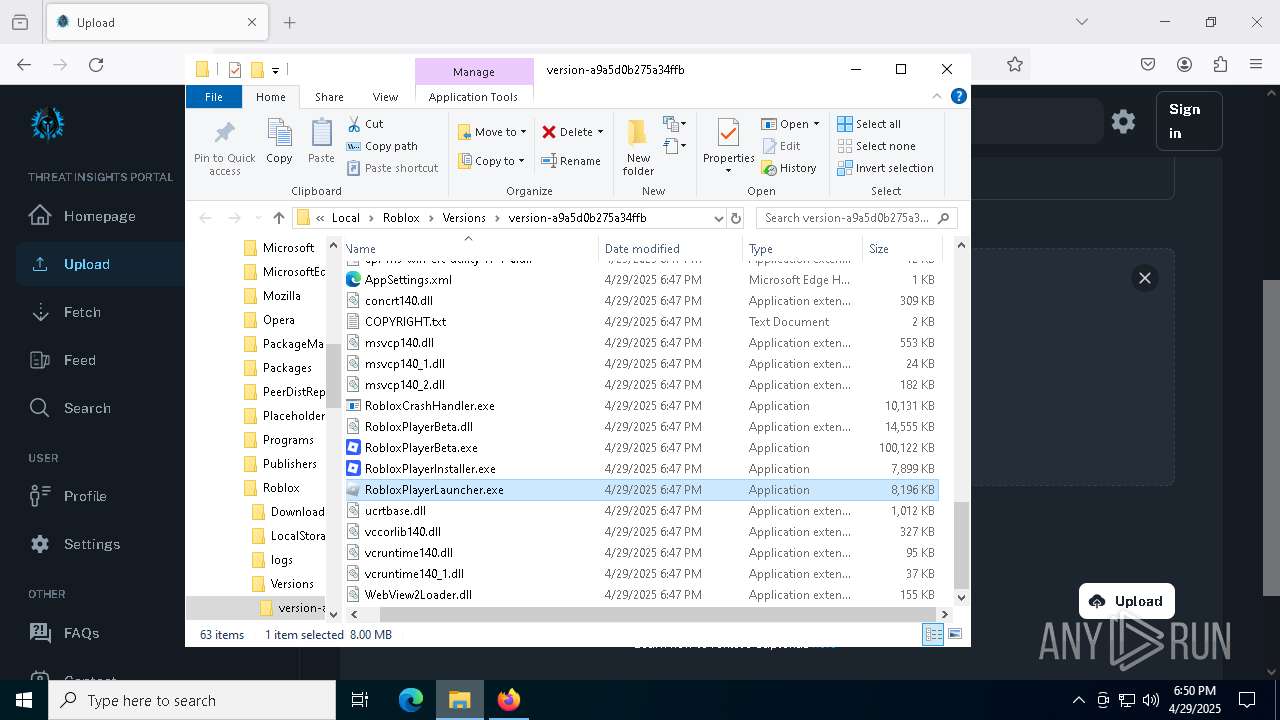The image size is (1280, 720).
Task: Open the Copy to dropdown
Action: tap(491, 161)
